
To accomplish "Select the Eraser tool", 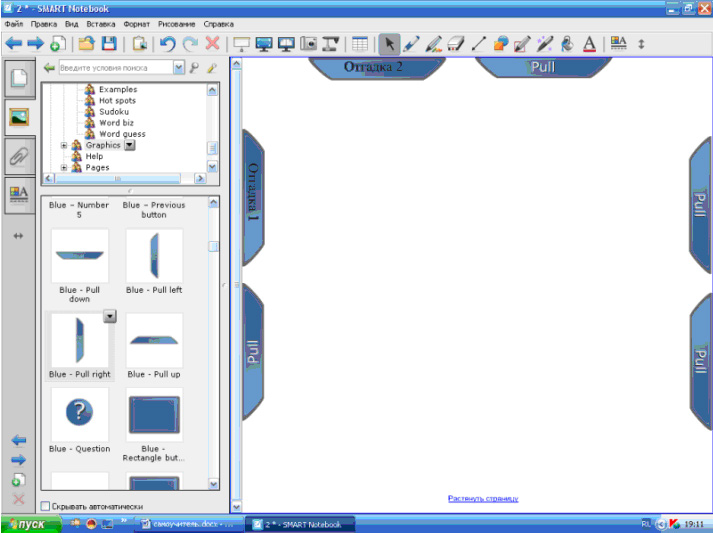I will pos(456,44).
